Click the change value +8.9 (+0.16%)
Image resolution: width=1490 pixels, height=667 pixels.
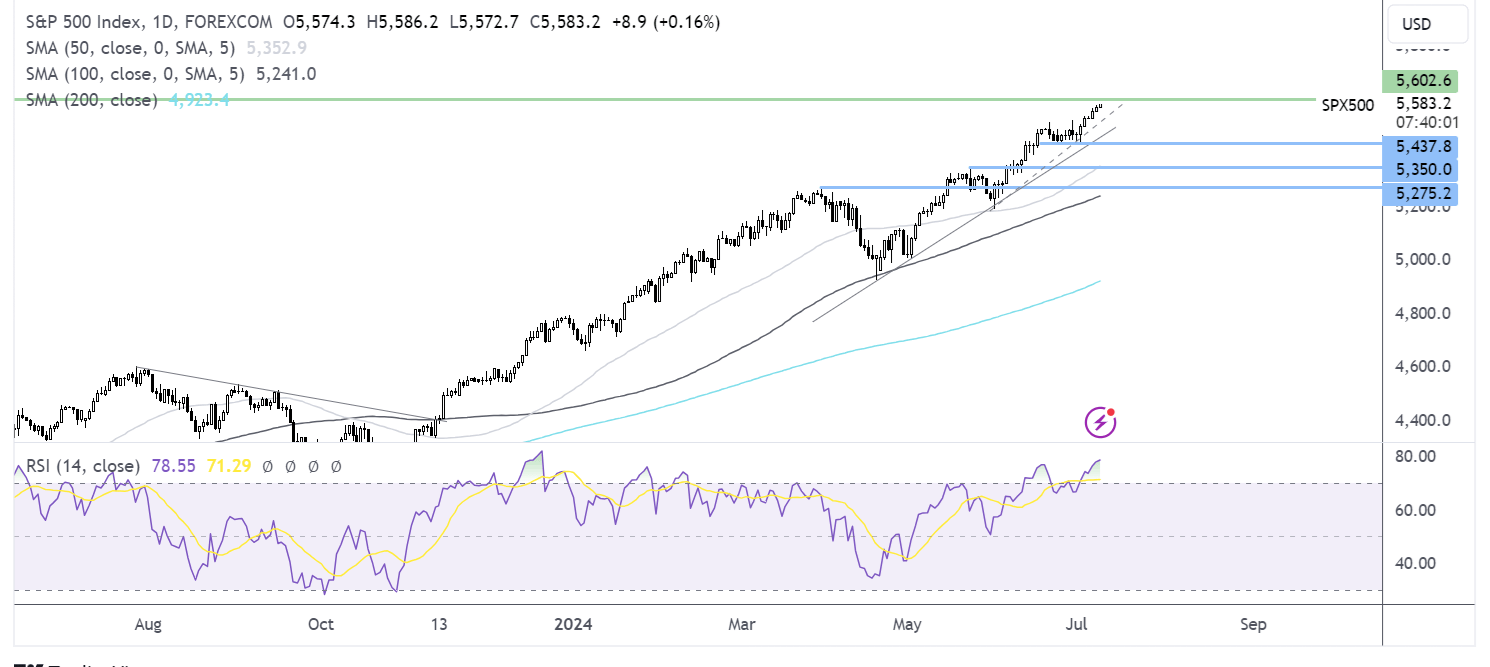coord(664,21)
